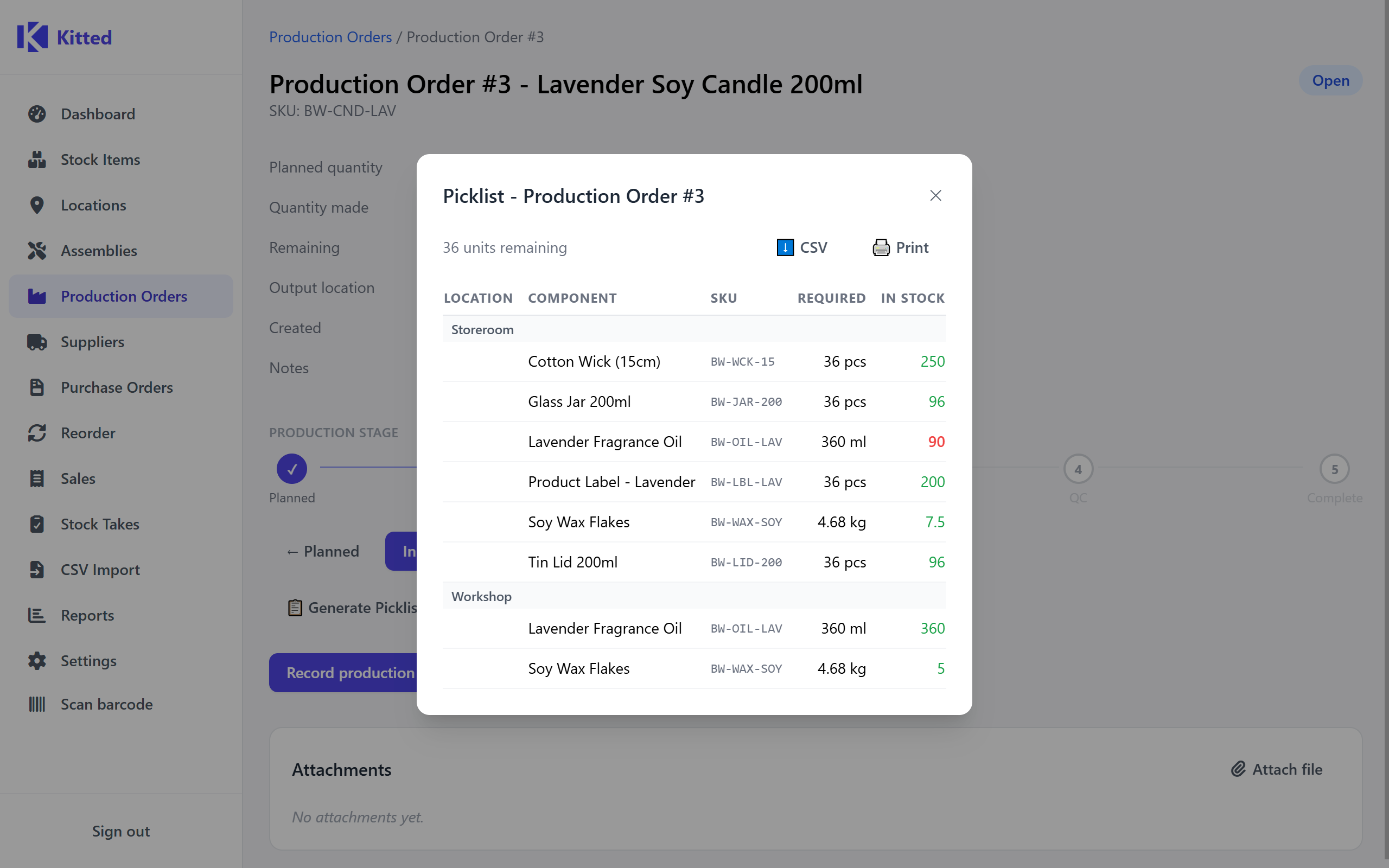Click the Locations pin icon
This screenshot has height=868, width=1389.
tap(37, 205)
